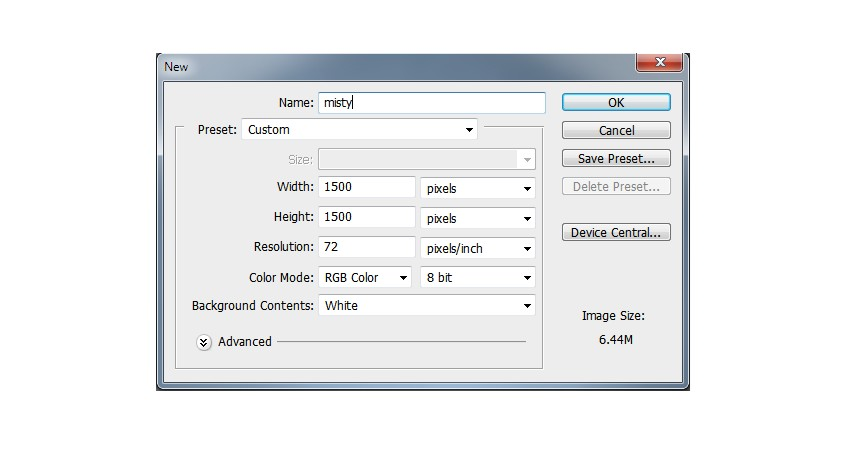Image resolution: width=850 pixels, height=450 pixels.
Task: Click the OK button
Action: pos(616,102)
